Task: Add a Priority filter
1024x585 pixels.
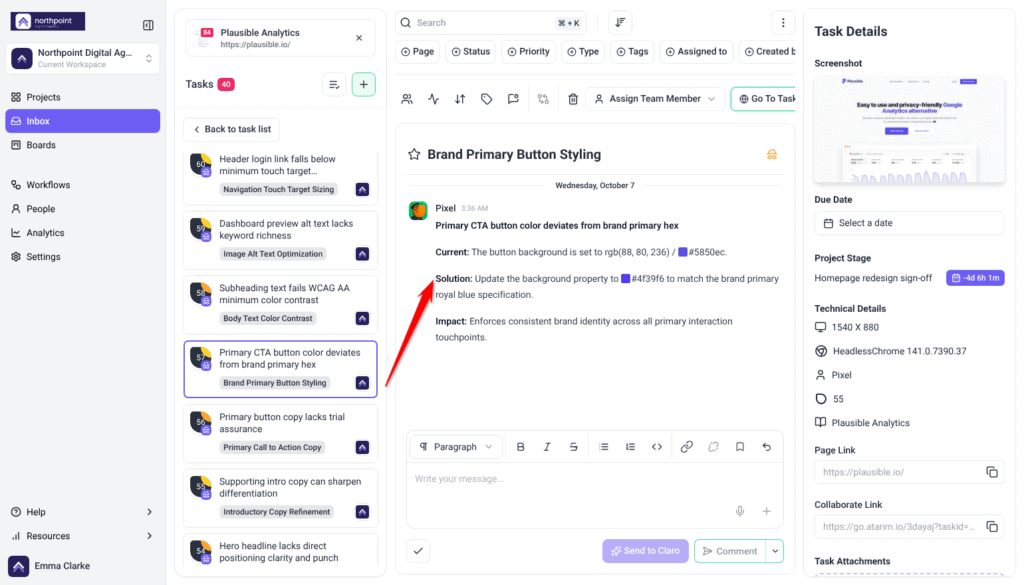Action: click(x=528, y=52)
